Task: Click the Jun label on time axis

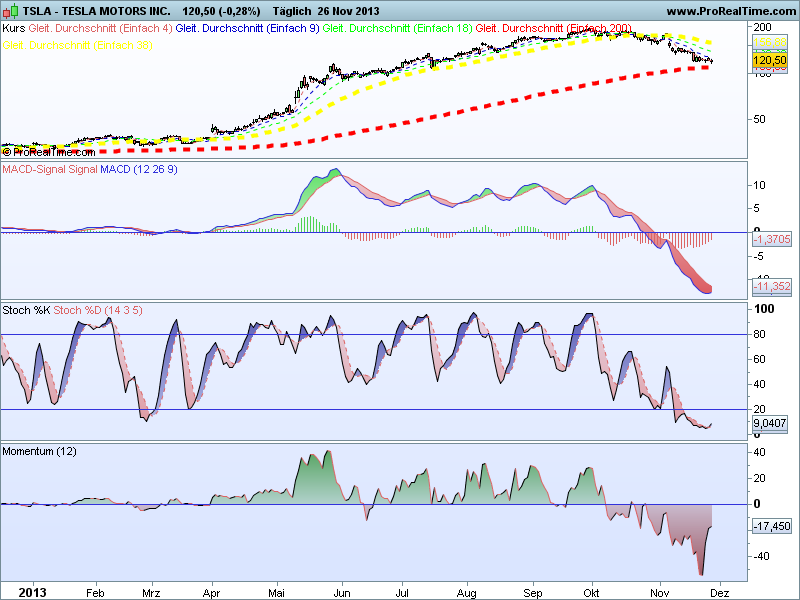Action: tap(342, 593)
